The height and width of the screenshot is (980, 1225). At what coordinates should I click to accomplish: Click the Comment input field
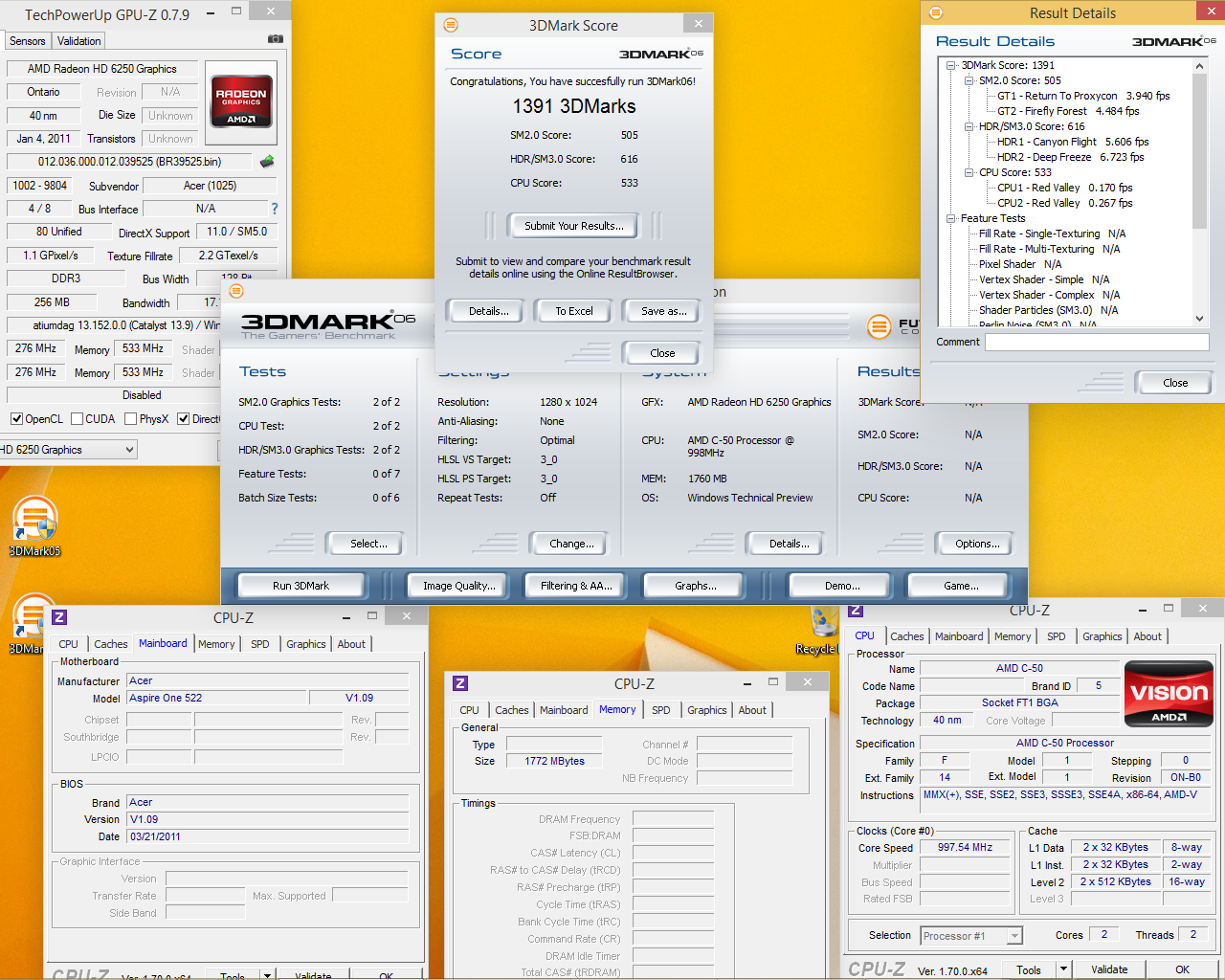tap(1097, 342)
